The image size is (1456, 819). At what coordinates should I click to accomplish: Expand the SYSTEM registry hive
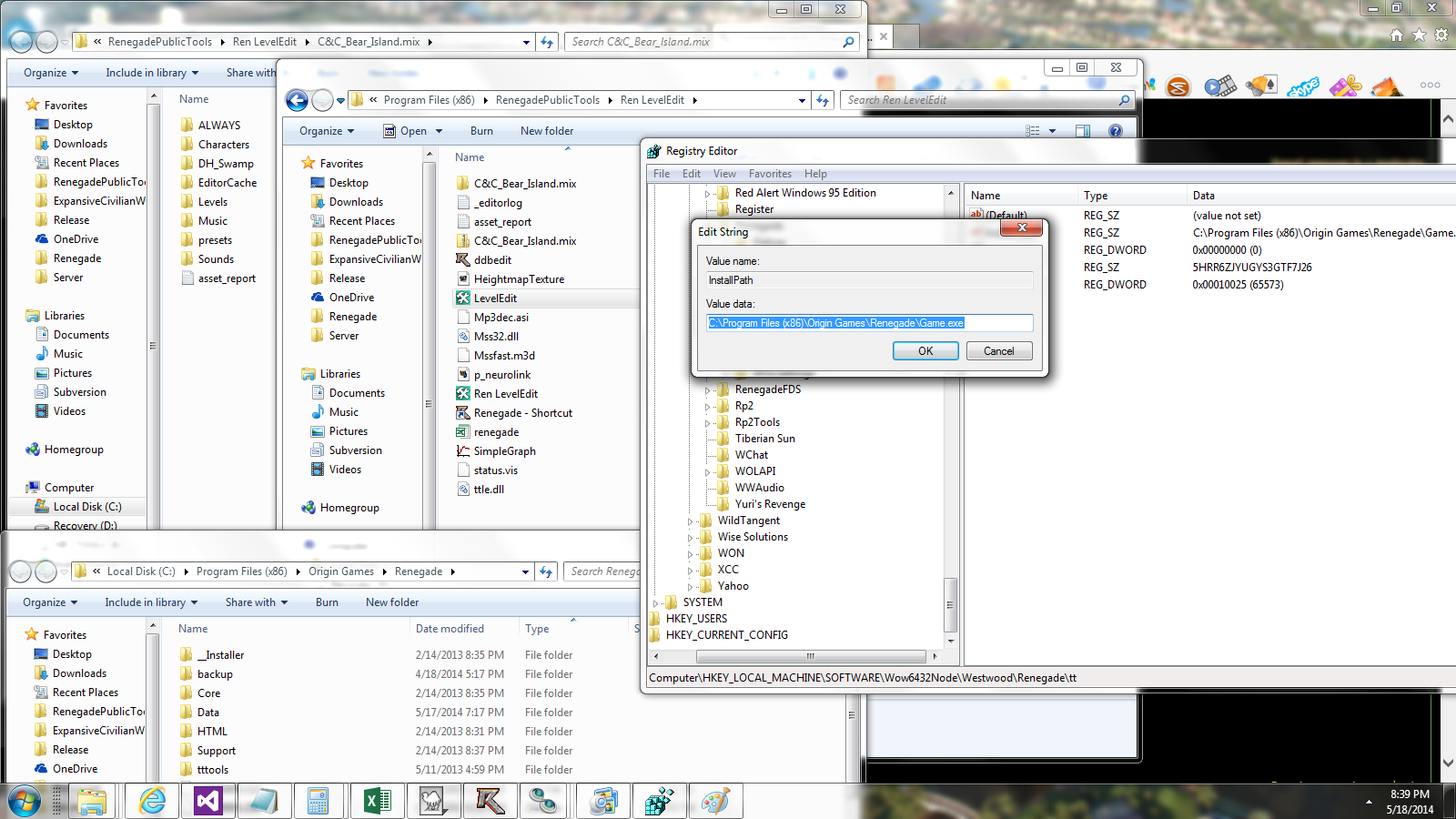click(656, 603)
